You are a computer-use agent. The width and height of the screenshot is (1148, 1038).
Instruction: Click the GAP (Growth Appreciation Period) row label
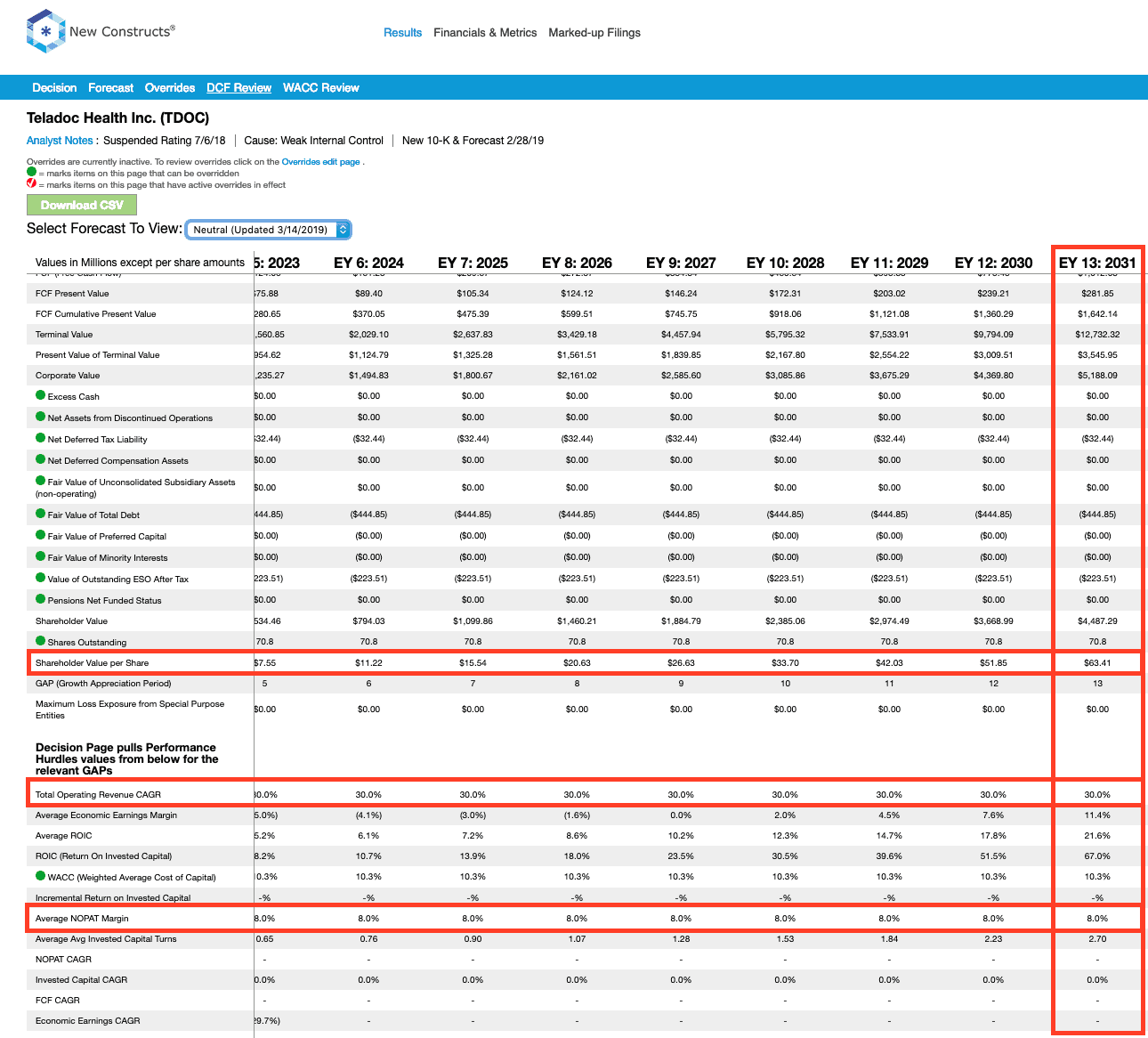click(x=103, y=684)
